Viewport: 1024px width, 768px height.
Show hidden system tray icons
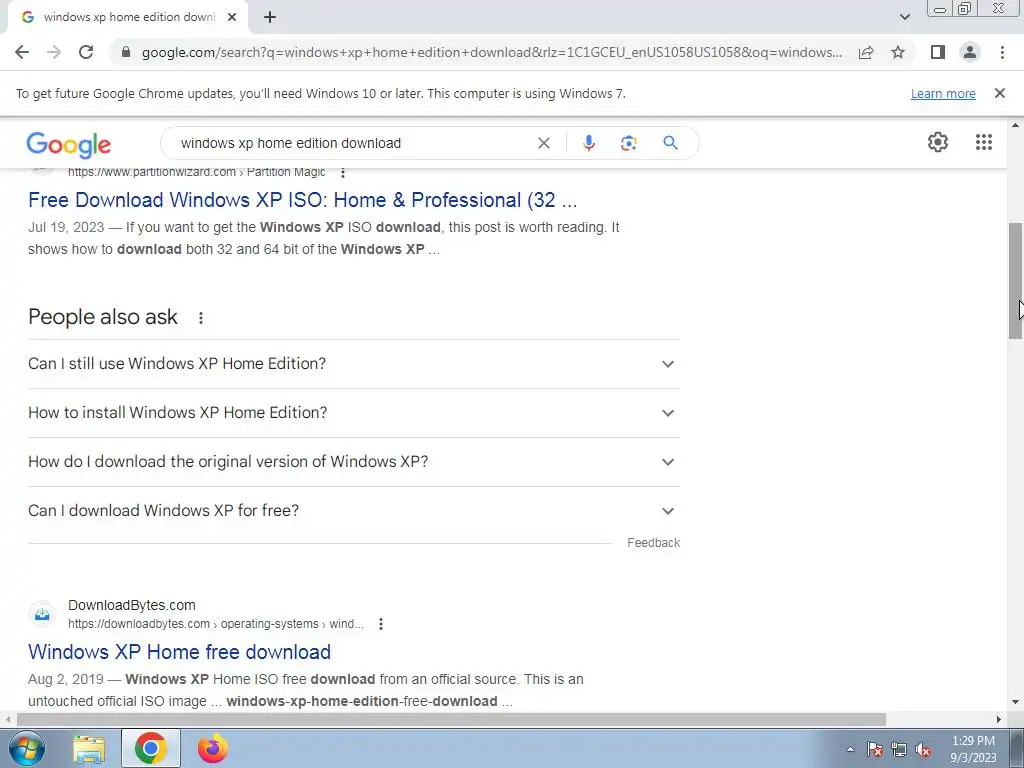850,749
